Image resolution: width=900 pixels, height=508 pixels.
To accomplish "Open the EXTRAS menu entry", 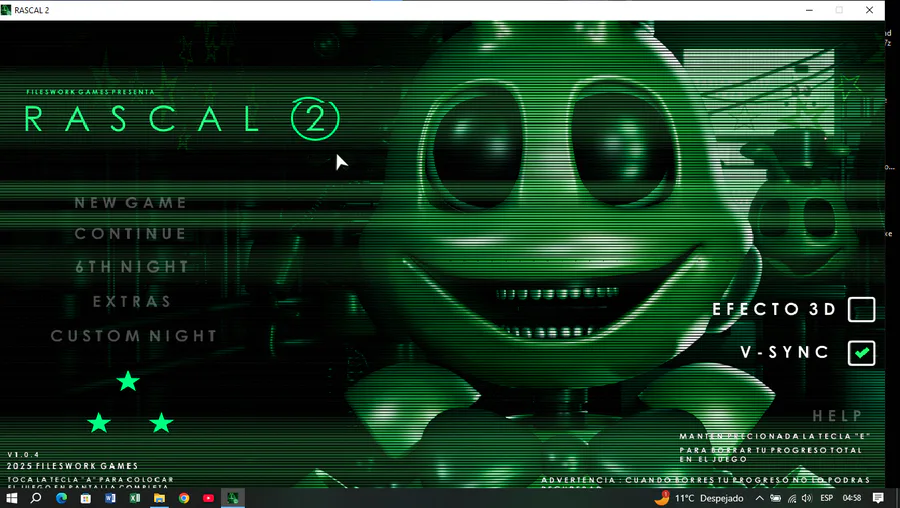I will (132, 301).
